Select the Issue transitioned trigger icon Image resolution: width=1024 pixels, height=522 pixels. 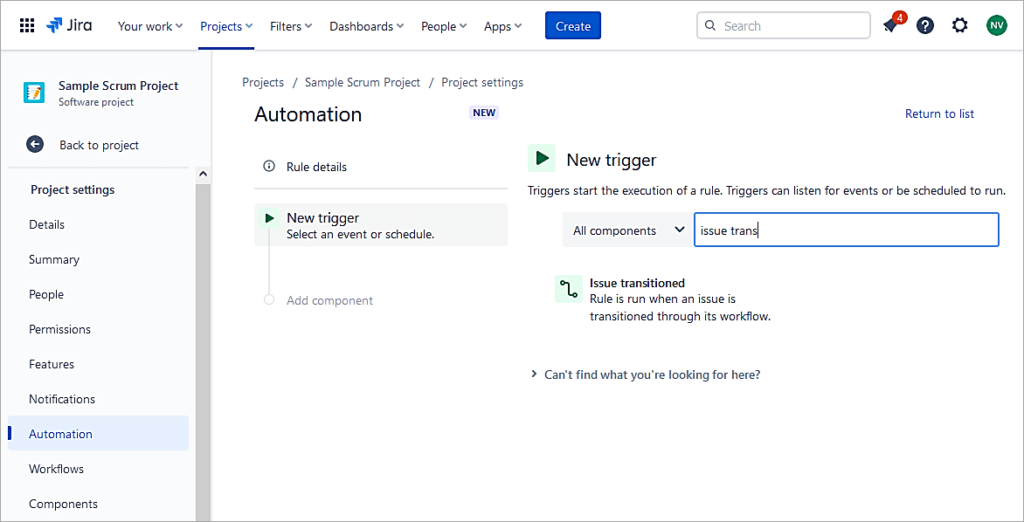pyautogui.click(x=568, y=289)
